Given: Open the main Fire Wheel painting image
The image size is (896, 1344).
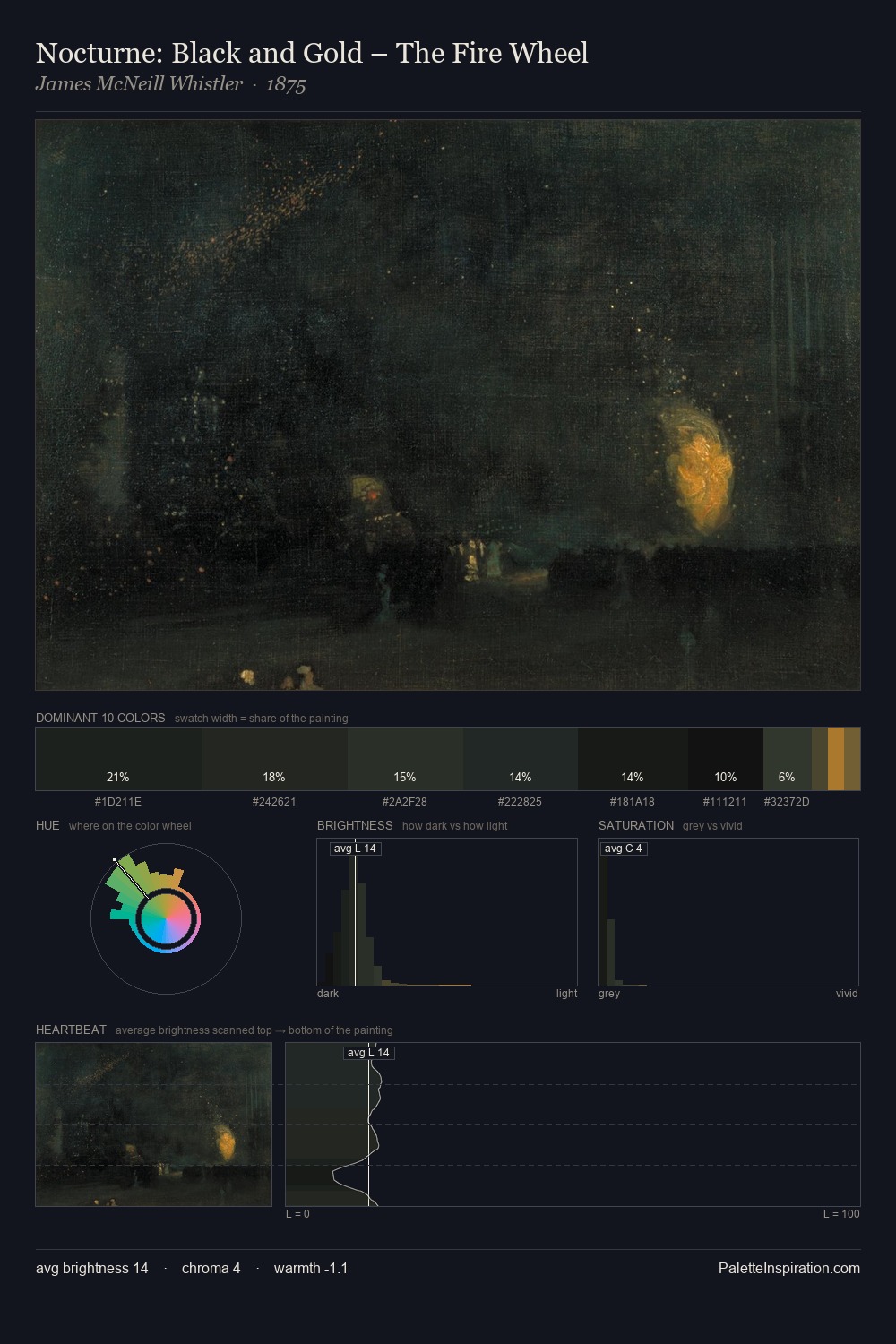Looking at the screenshot, I should (x=448, y=405).
